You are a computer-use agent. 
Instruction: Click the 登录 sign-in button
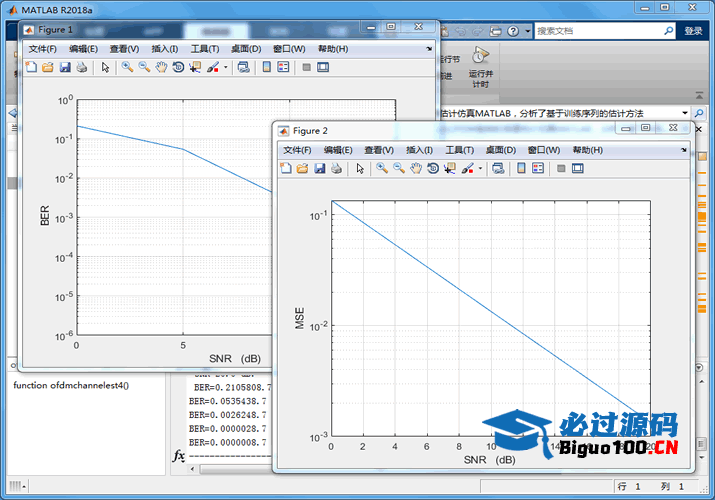pyautogui.click(x=693, y=31)
